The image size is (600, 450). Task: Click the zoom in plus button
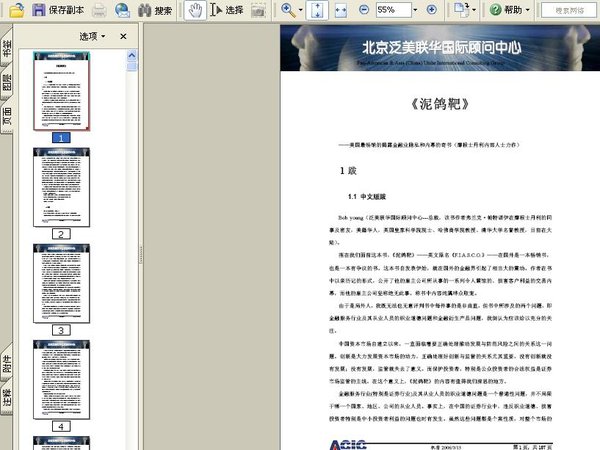432,10
